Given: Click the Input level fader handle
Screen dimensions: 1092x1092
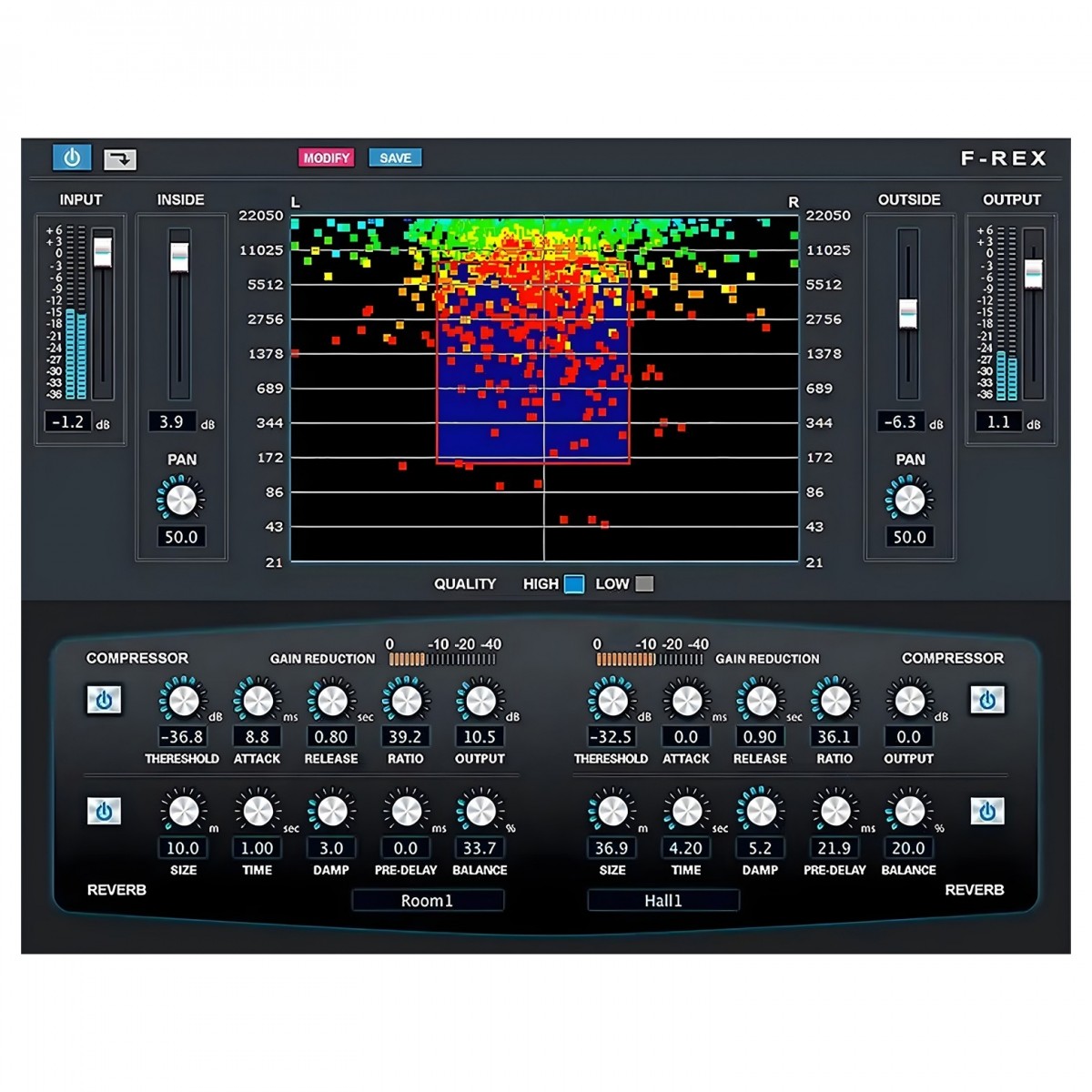Looking at the screenshot, I should click(103, 251).
